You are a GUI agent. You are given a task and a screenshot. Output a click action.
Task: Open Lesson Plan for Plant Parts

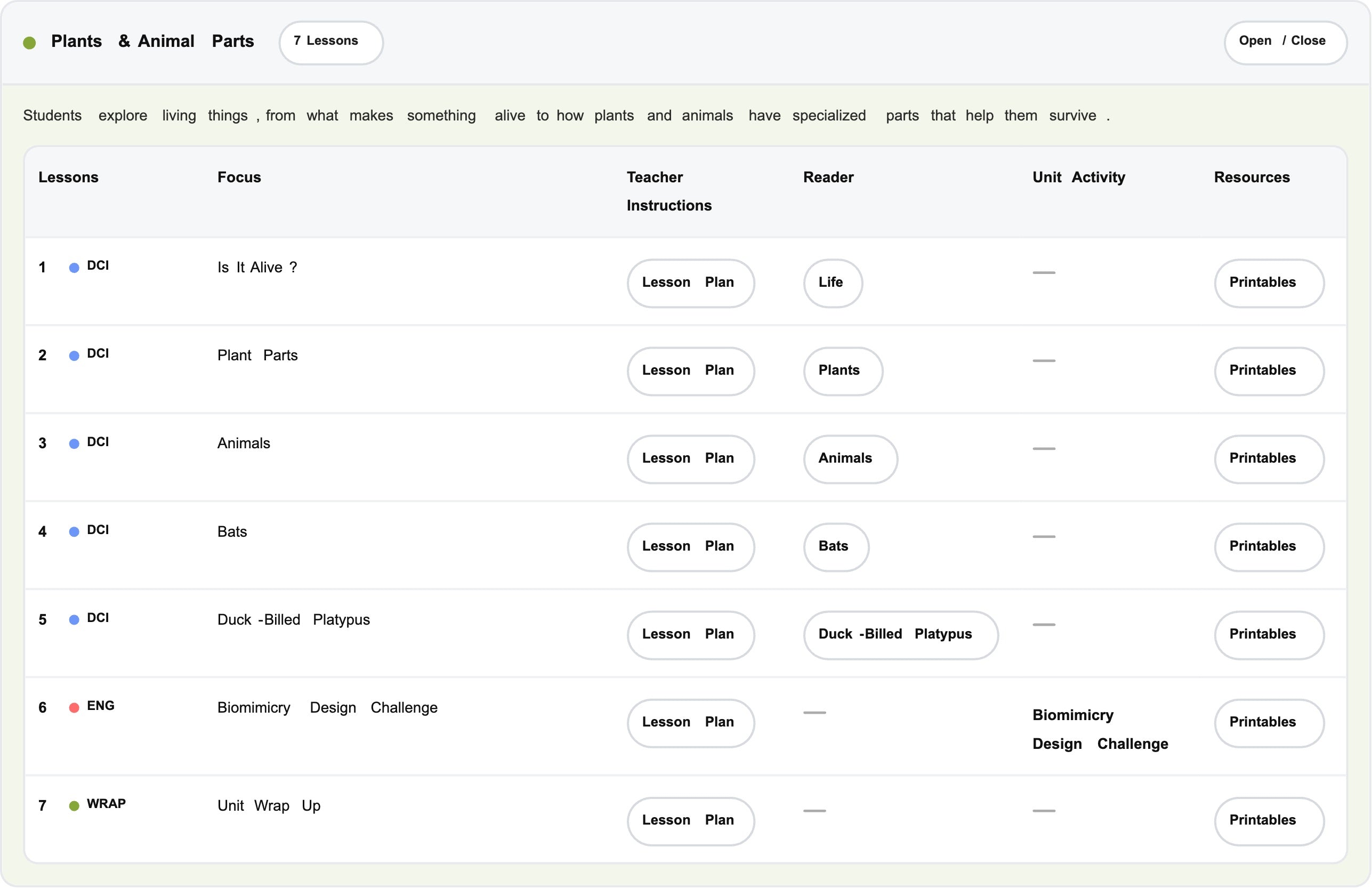690,372
